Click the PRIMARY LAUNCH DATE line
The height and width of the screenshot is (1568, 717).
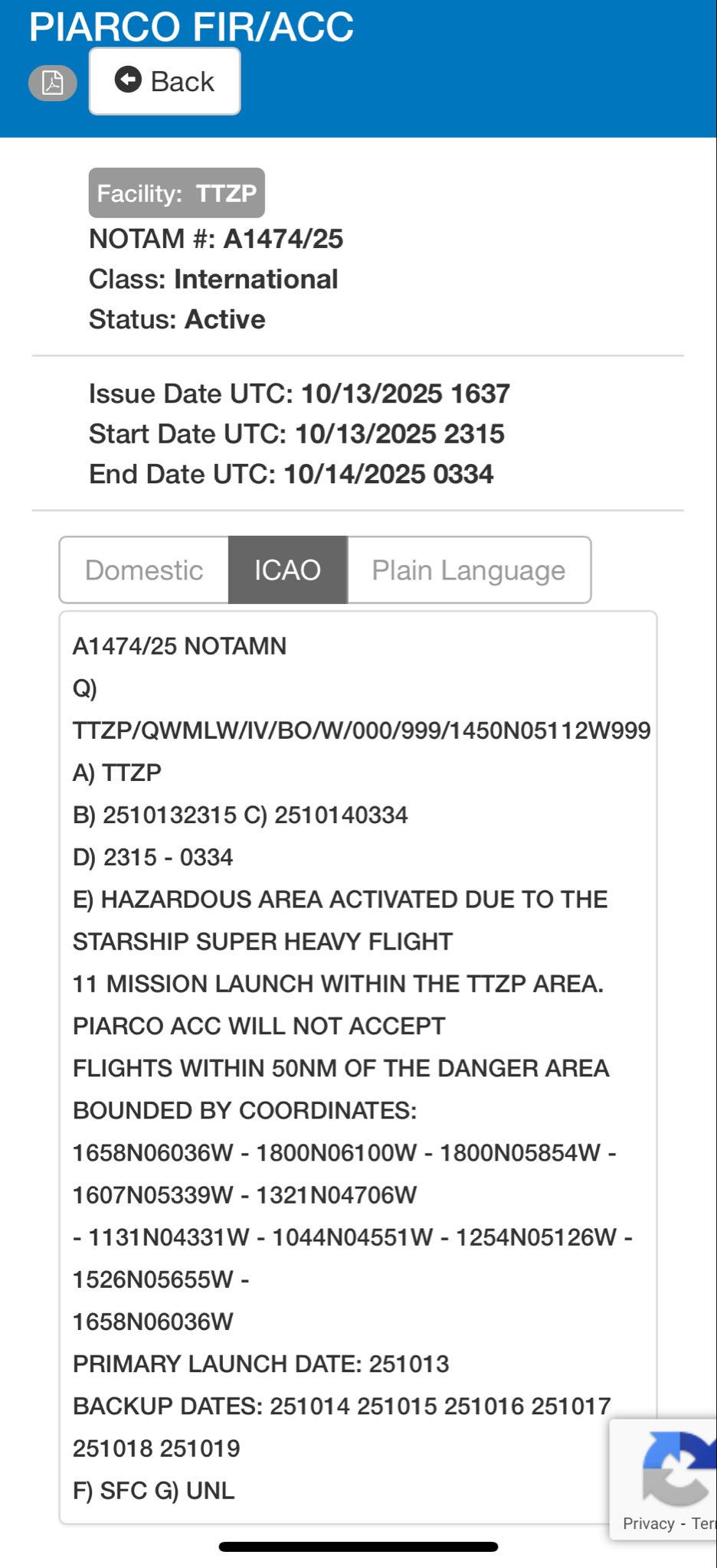point(260,1364)
